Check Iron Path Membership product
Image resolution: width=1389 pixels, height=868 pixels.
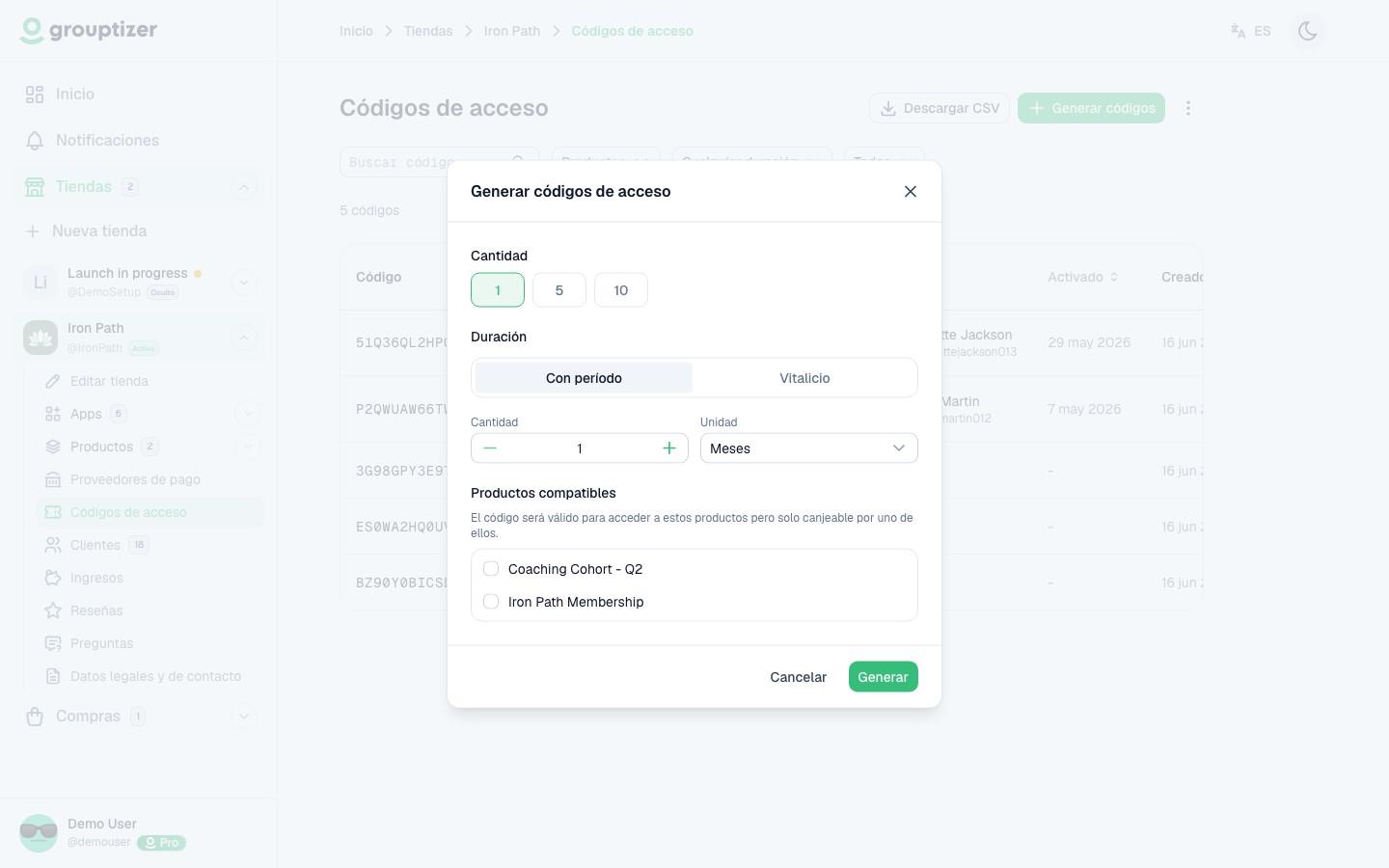pos(491,602)
